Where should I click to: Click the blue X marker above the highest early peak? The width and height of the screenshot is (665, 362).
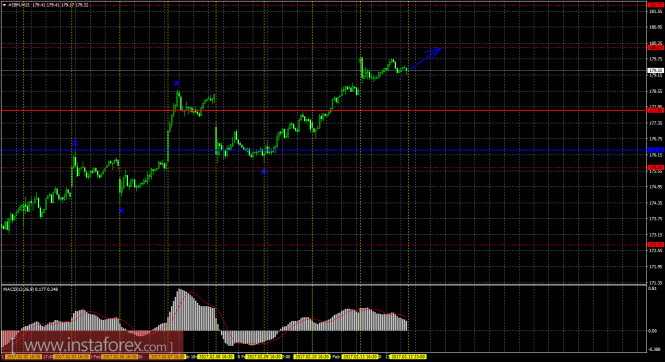pyautogui.click(x=176, y=83)
